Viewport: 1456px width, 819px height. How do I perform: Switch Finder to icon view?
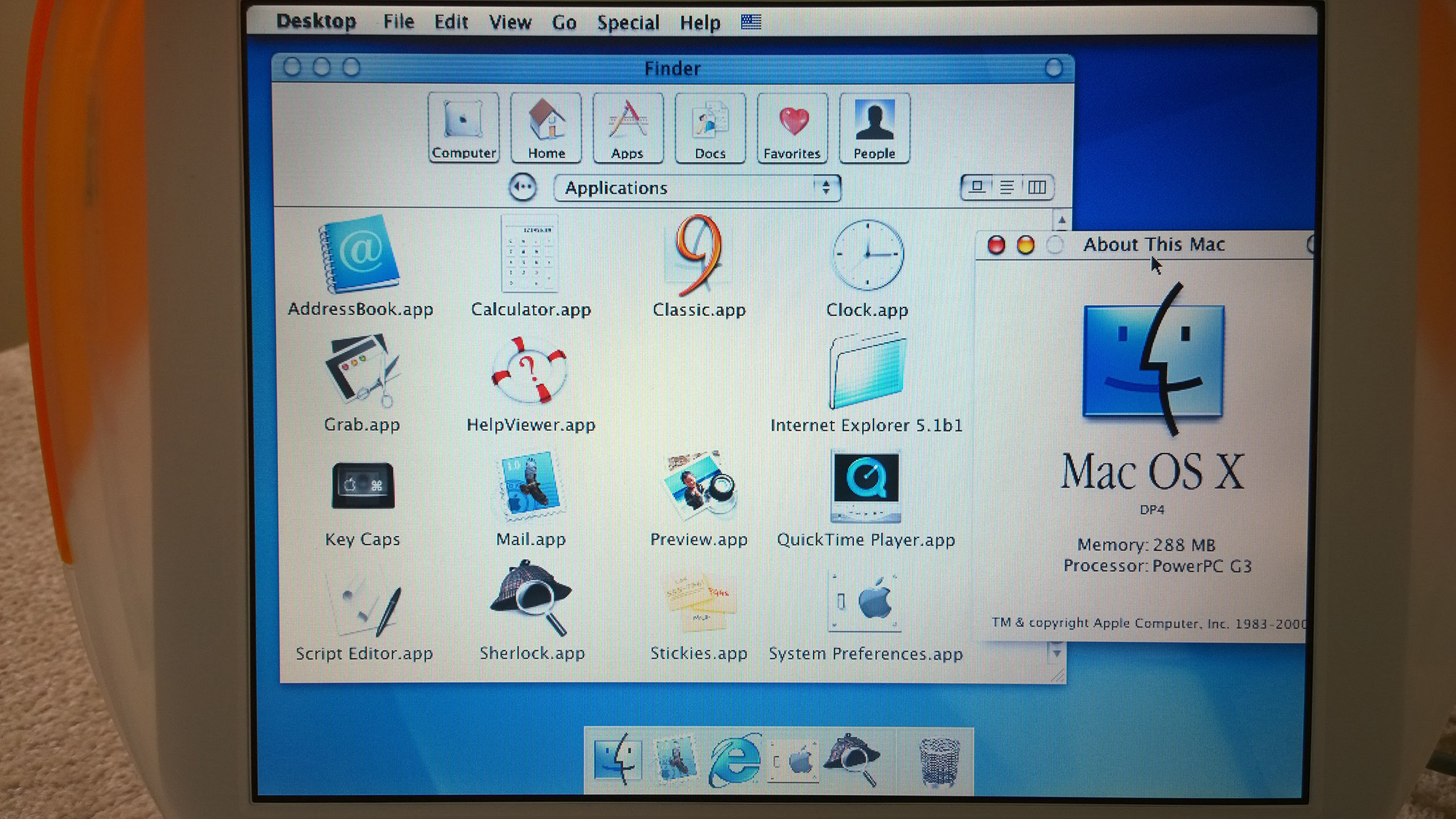coord(978,187)
